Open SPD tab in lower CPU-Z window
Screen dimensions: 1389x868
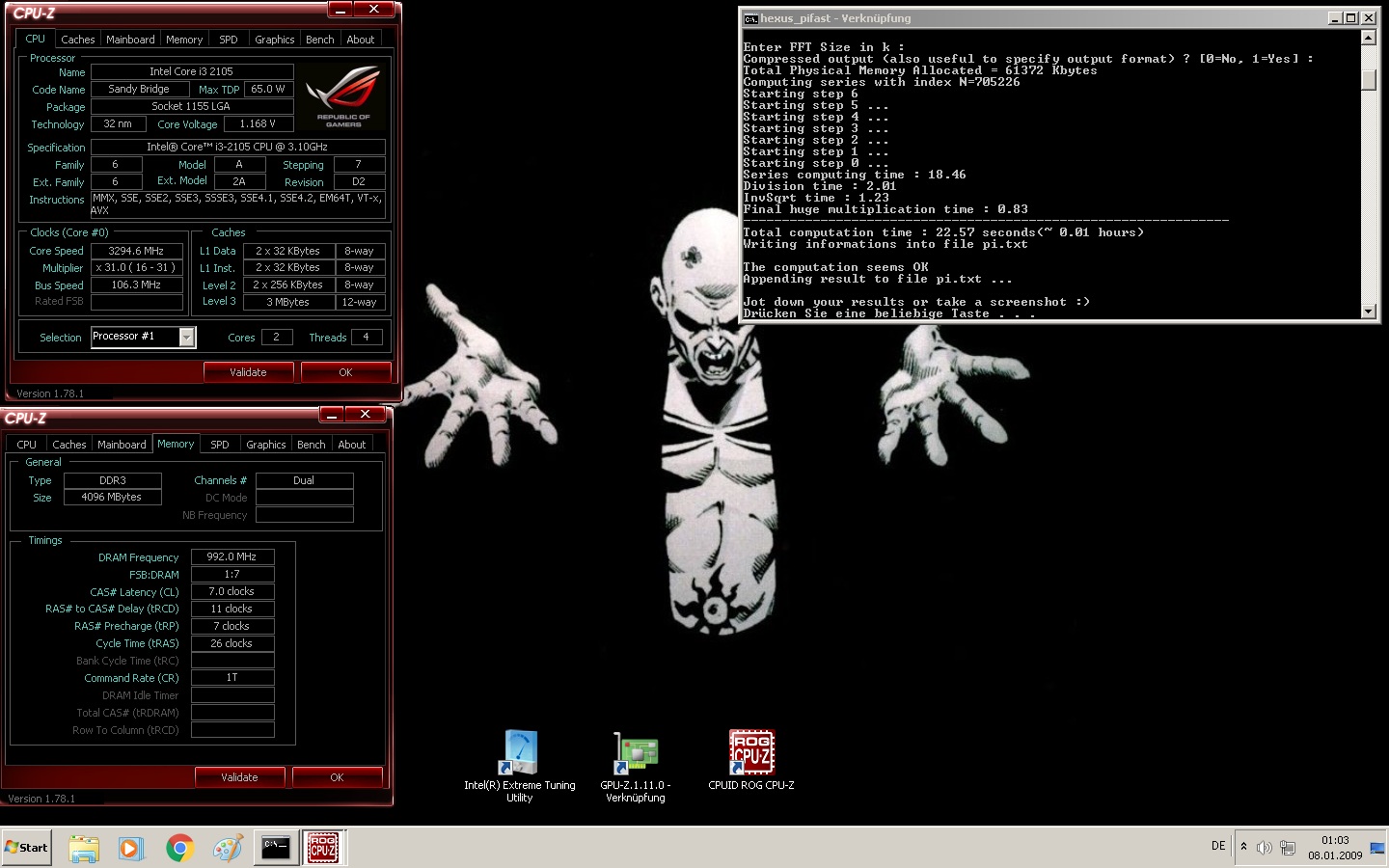point(220,445)
